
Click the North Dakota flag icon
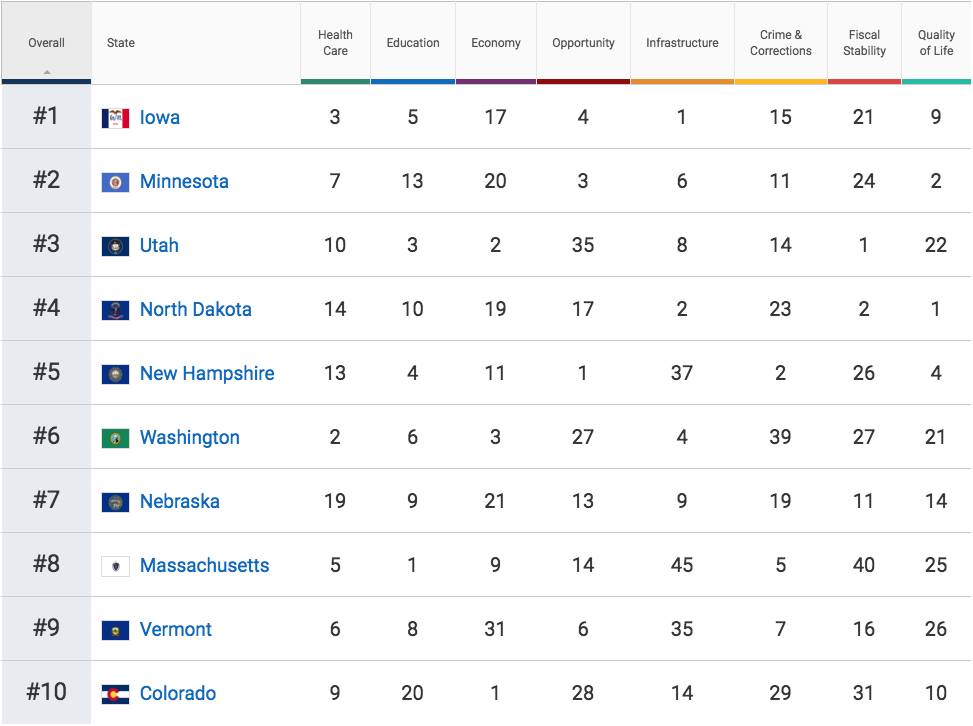coord(115,310)
